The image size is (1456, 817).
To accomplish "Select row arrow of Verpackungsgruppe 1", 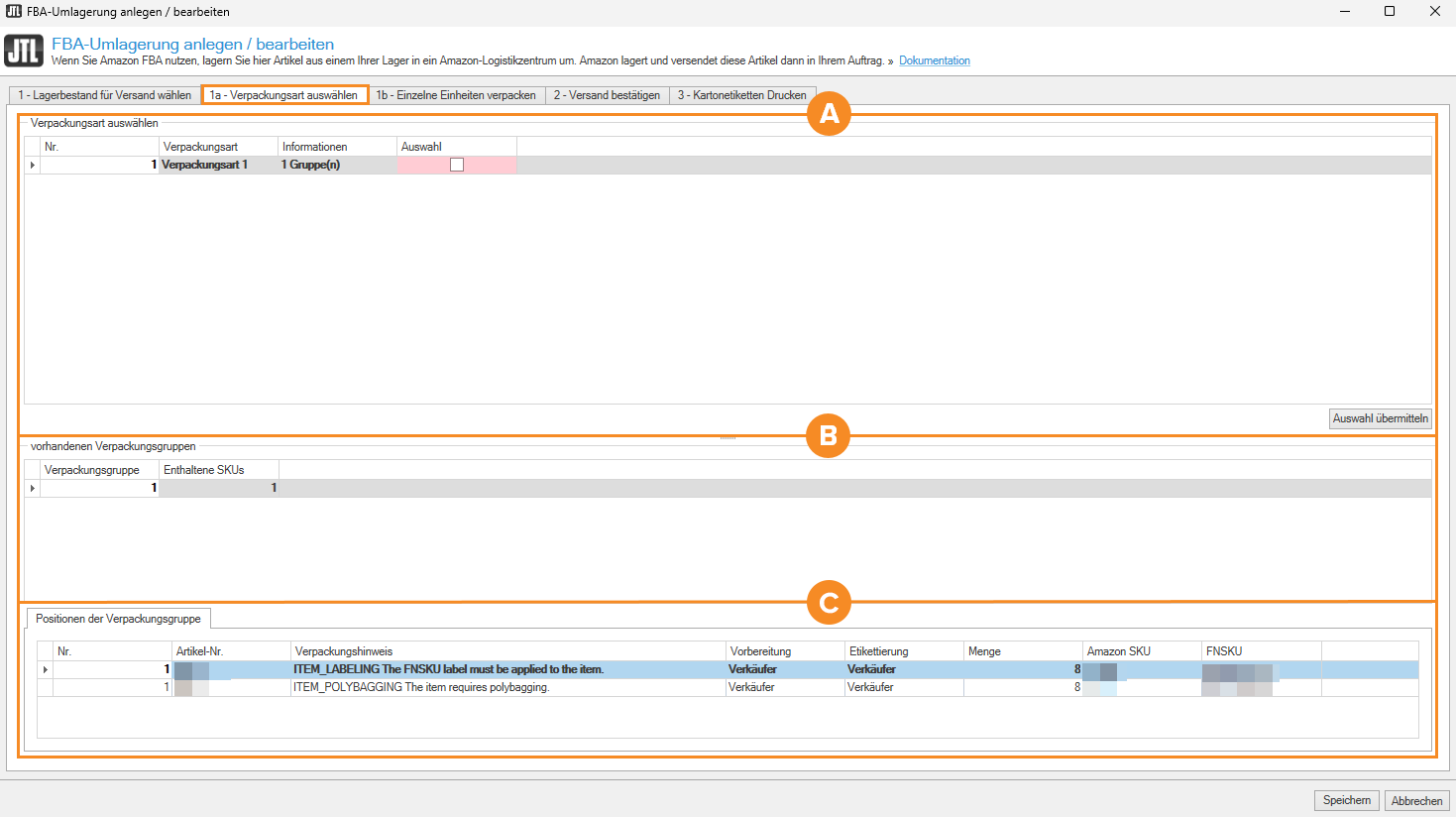I will (33, 488).
